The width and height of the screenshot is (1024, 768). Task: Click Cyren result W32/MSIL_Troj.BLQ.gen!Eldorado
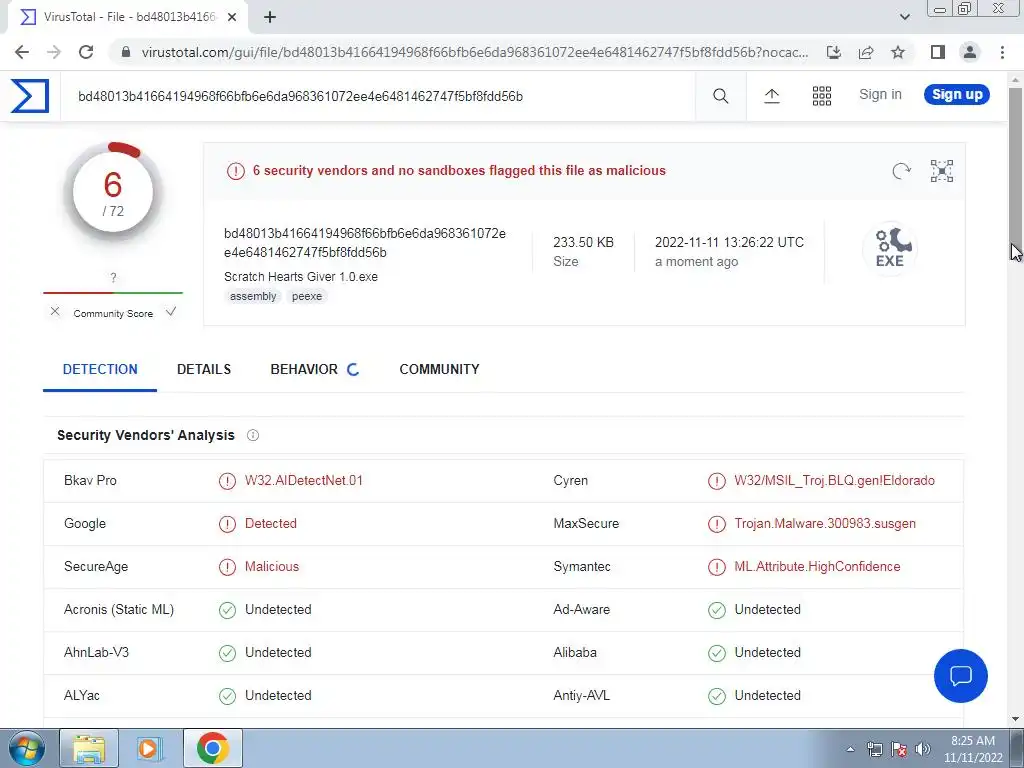[834, 481]
